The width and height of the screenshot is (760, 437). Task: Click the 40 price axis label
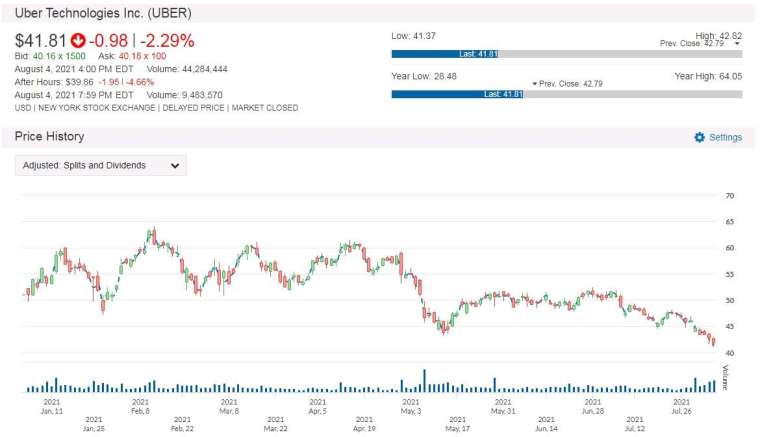[x=729, y=353]
